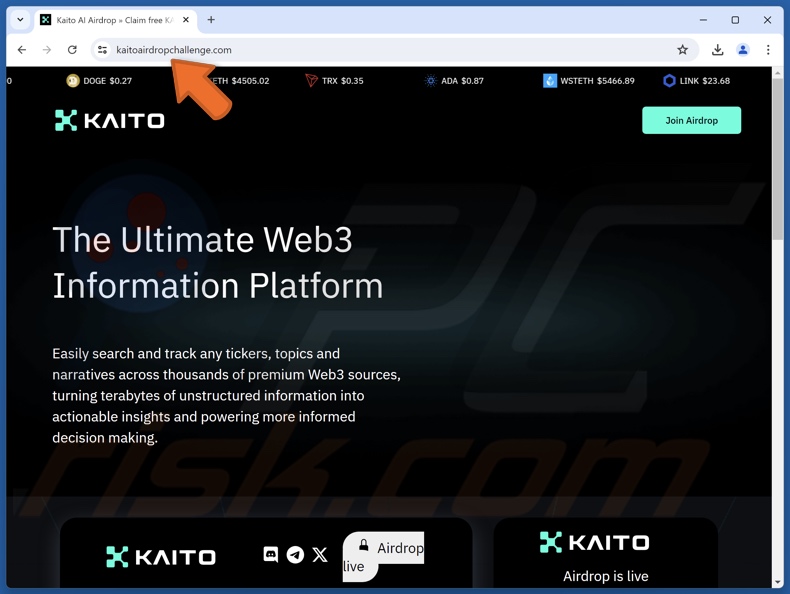Click the WSTETH $5466.89 price text
The image size is (790, 594).
click(x=598, y=81)
